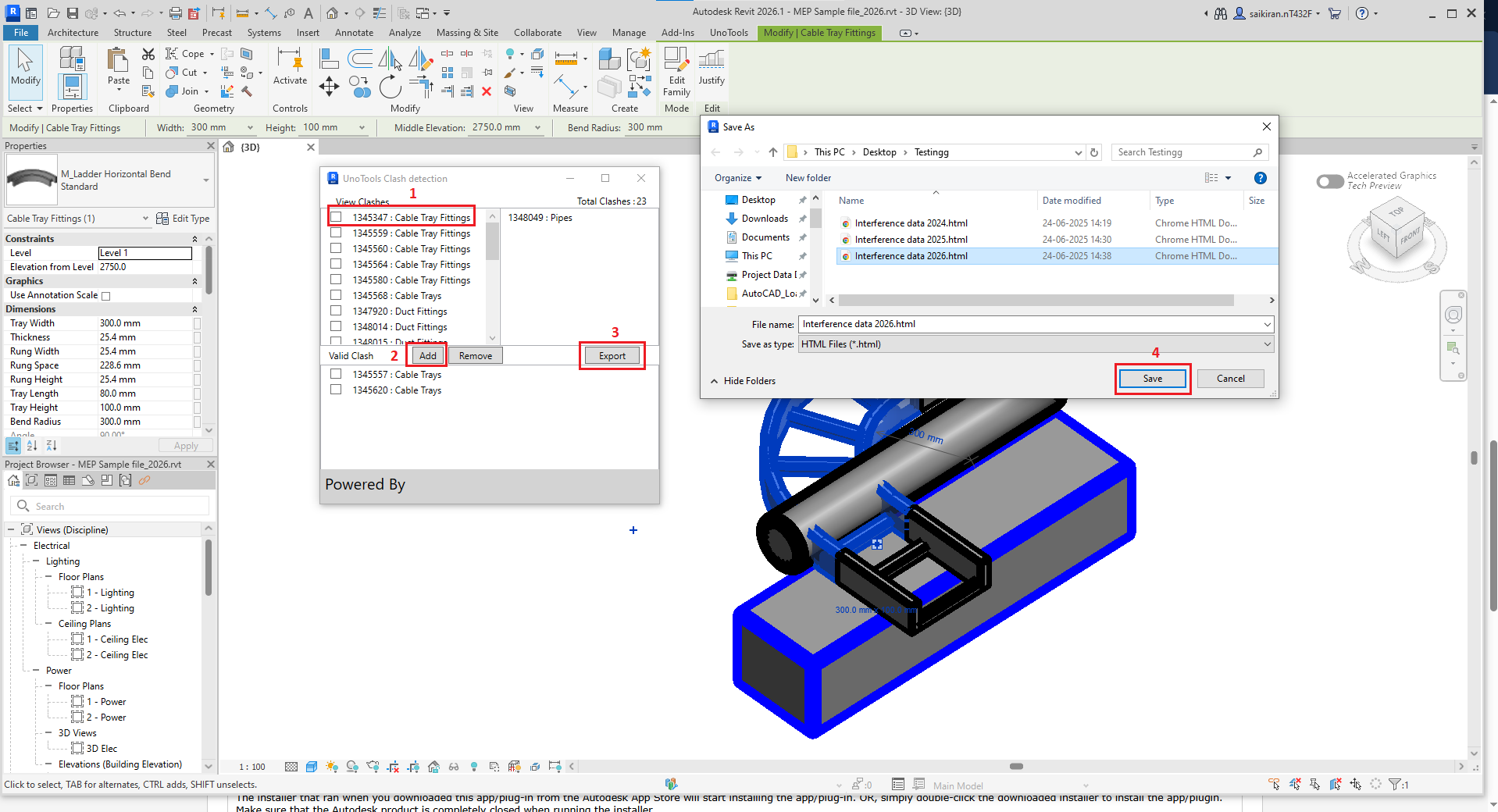Check the 1345568 : Cable Trays checkbox

tap(336, 295)
